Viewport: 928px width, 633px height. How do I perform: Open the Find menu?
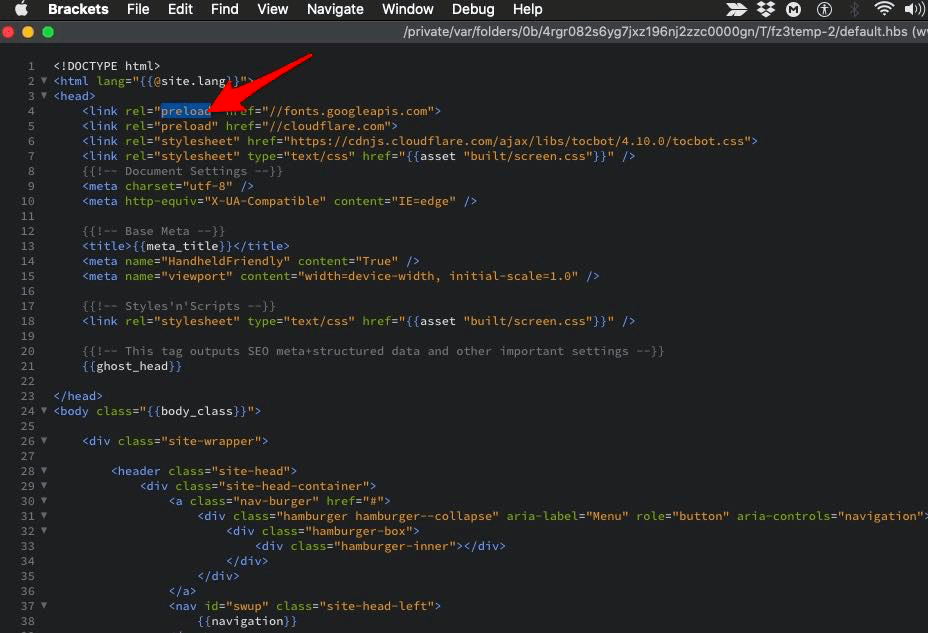224,9
